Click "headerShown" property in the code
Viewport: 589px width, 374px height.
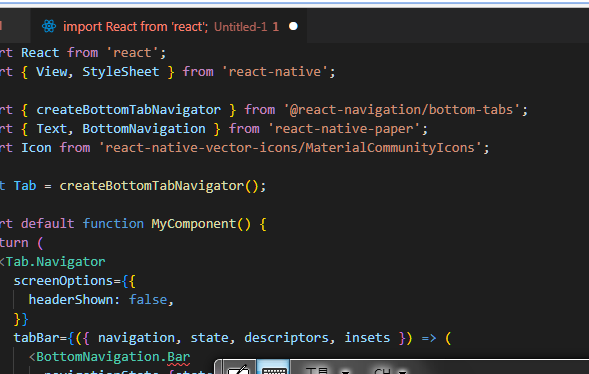71,300
